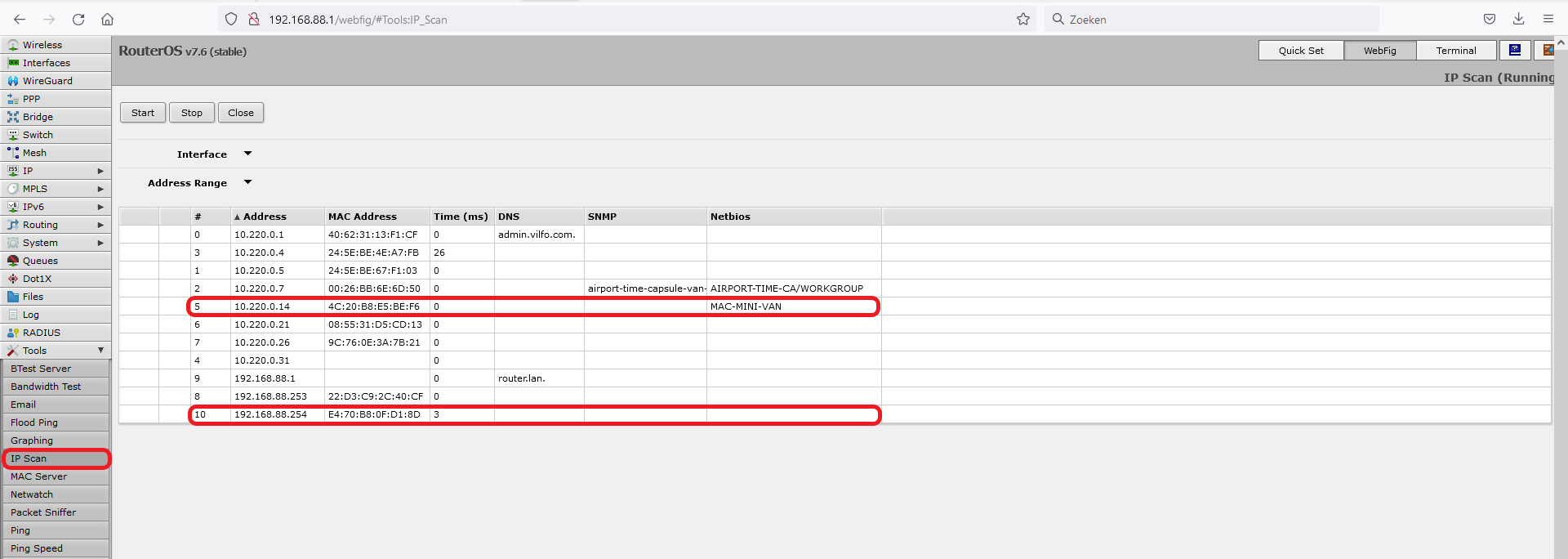Click the insecure connection lock icon
The height and width of the screenshot is (559, 1568).
(254, 19)
